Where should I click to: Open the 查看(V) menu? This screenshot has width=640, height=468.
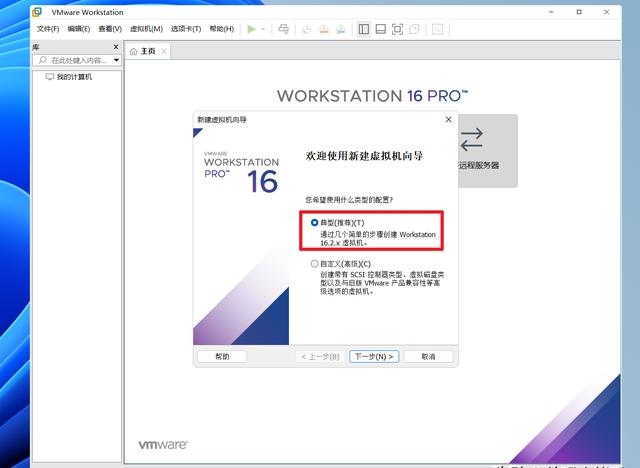click(110, 29)
